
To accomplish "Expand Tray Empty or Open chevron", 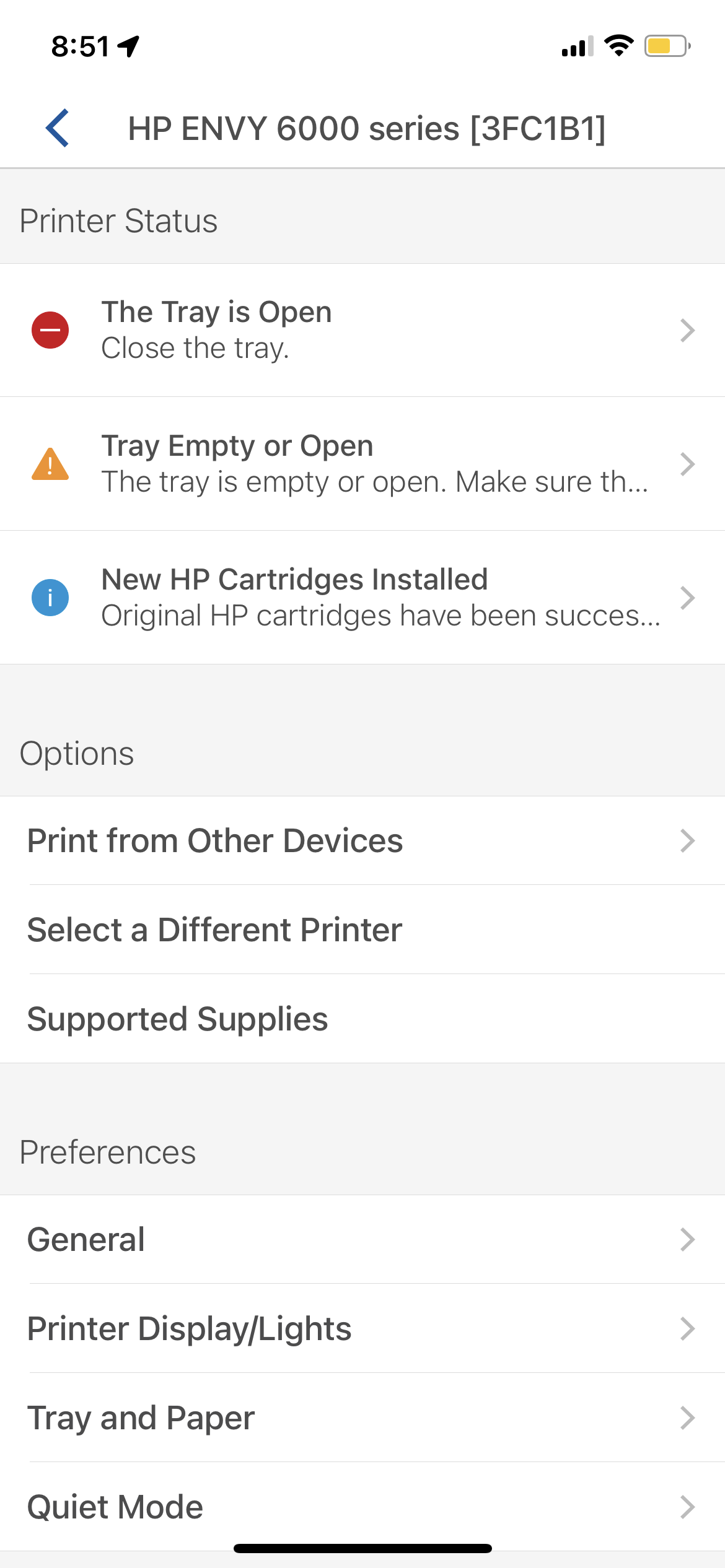I will pyautogui.click(x=687, y=464).
